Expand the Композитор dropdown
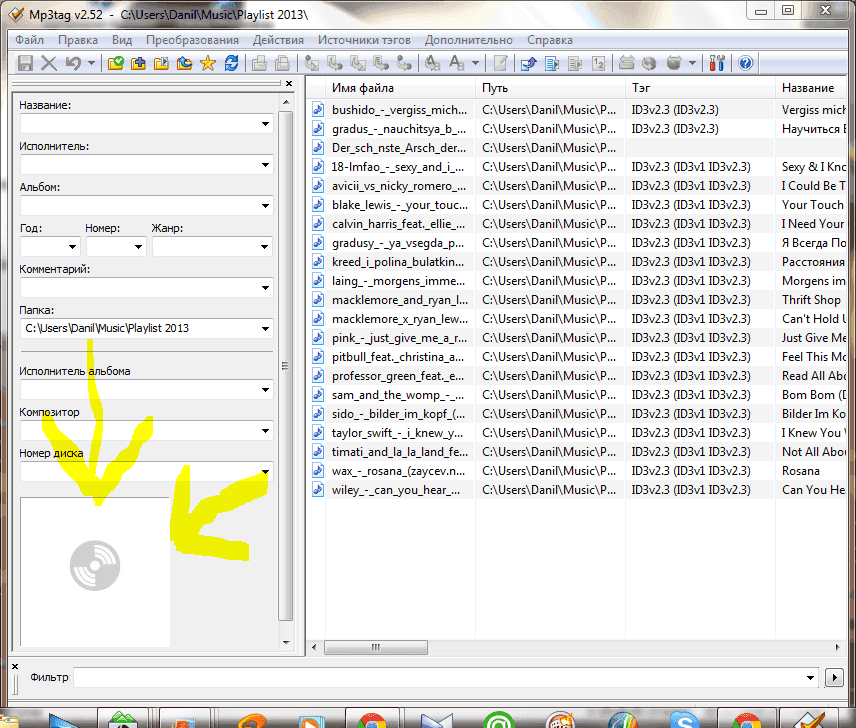 click(x=265, y=431)
